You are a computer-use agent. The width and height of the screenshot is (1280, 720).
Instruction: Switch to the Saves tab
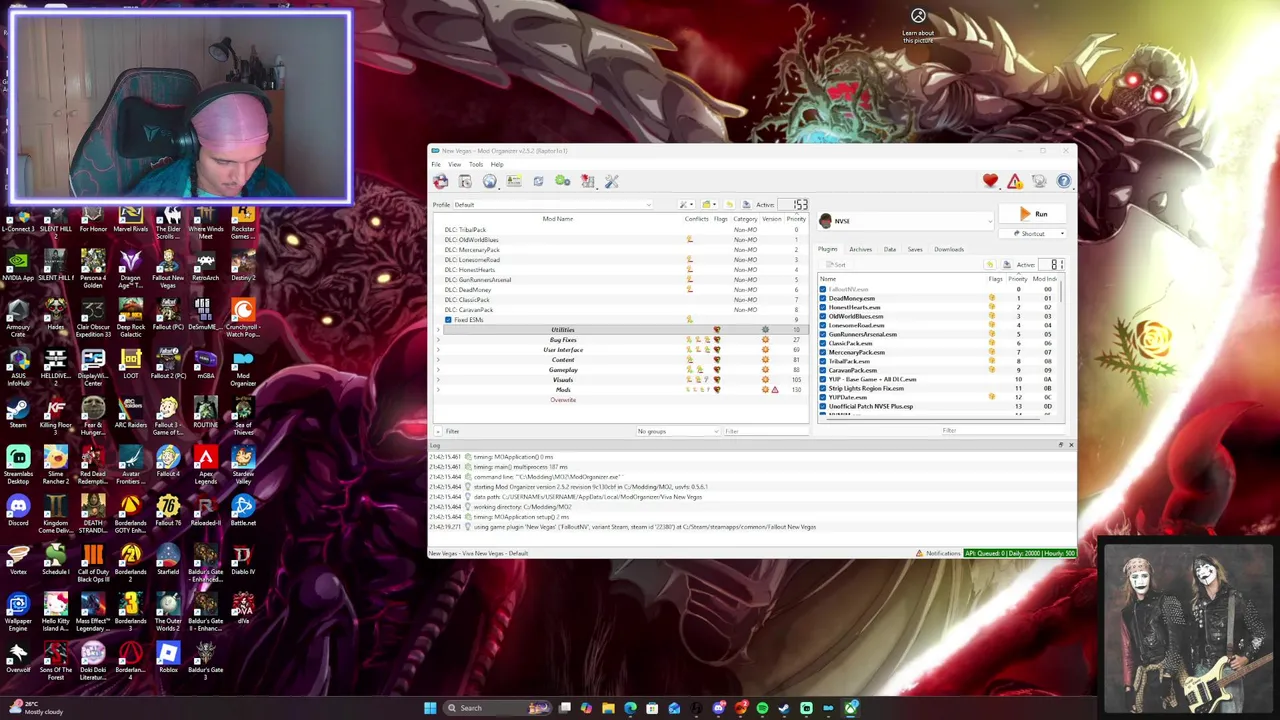(915, 249)
